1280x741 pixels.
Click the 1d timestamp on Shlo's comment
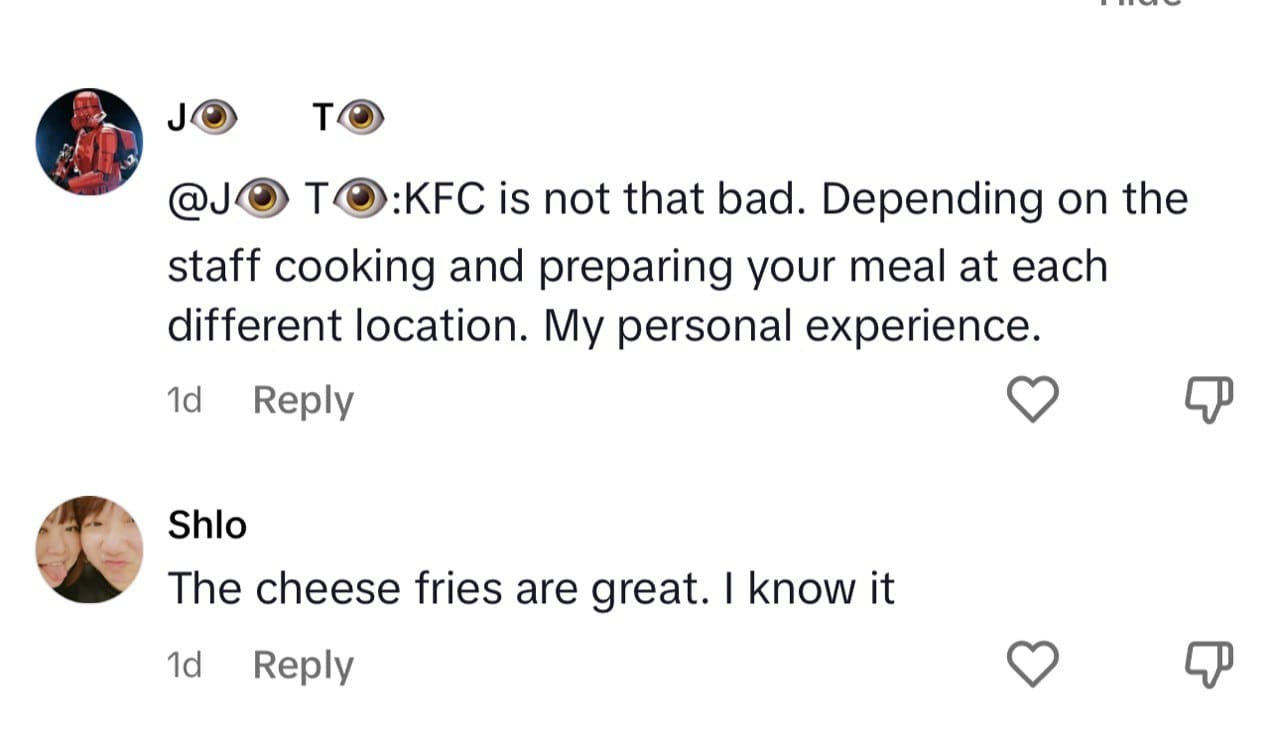184,665
